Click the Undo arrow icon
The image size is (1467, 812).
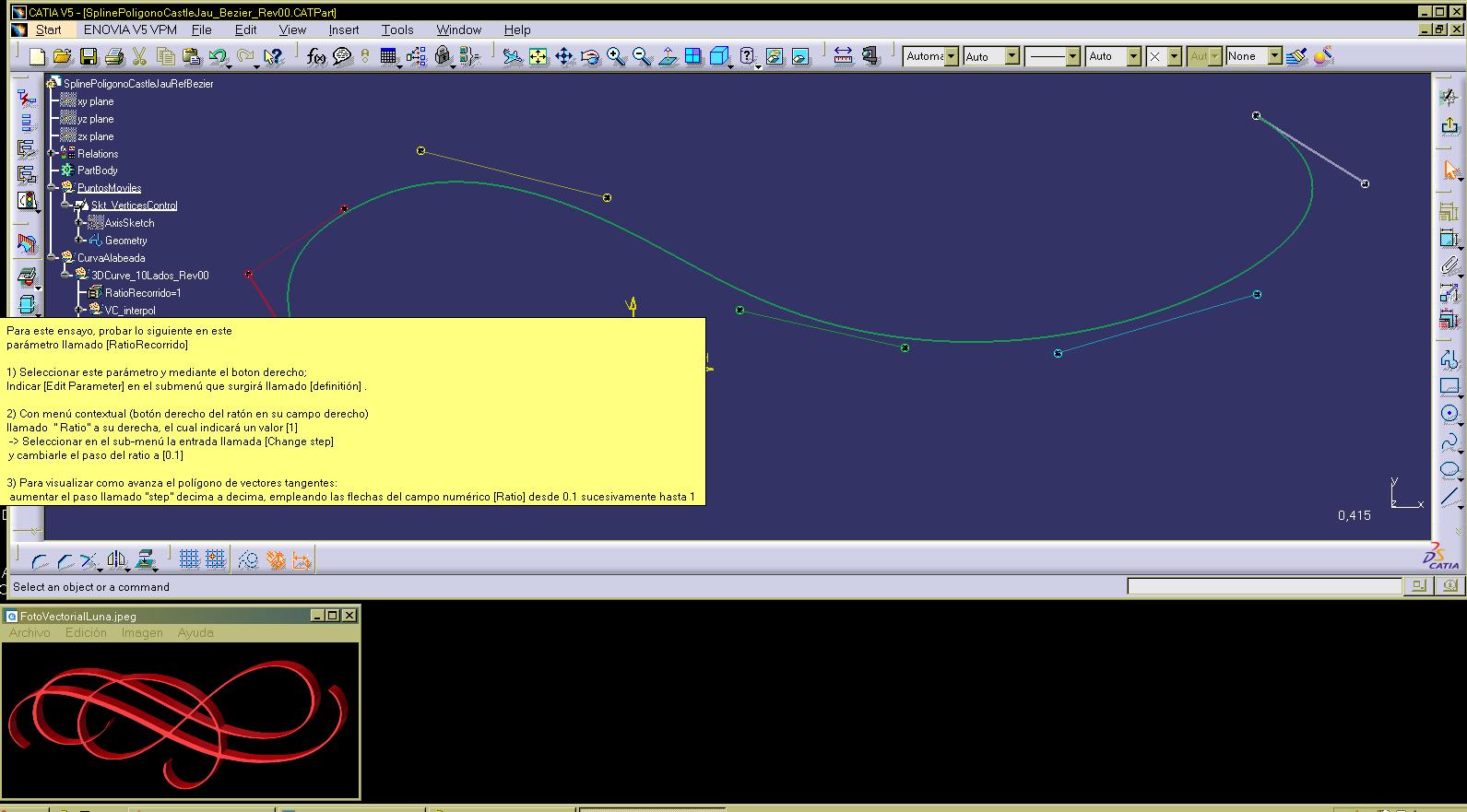coord(218,57)
